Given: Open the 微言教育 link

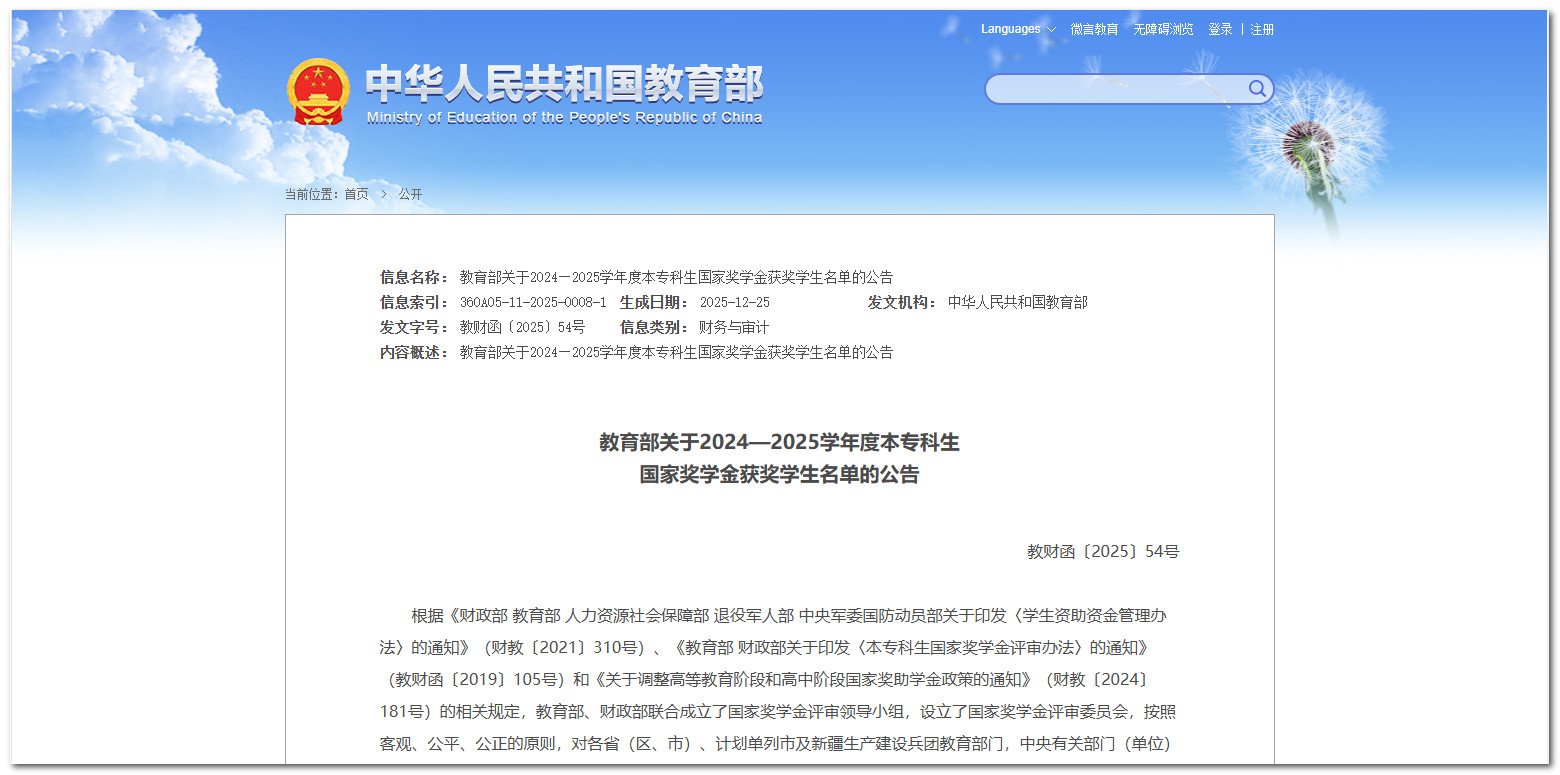Looking at the screenshot, I should [1094, 29].
